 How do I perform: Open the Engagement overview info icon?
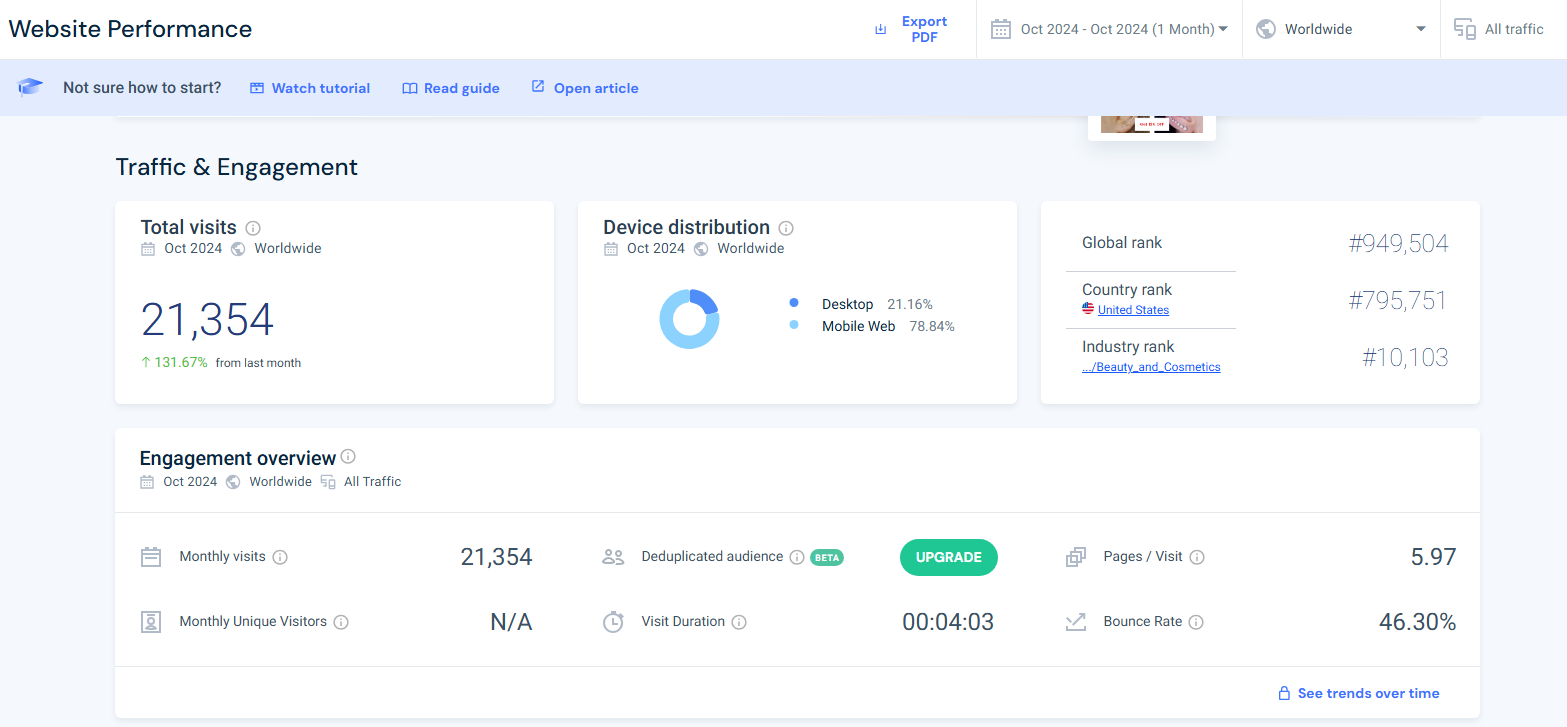coord(348,456)
